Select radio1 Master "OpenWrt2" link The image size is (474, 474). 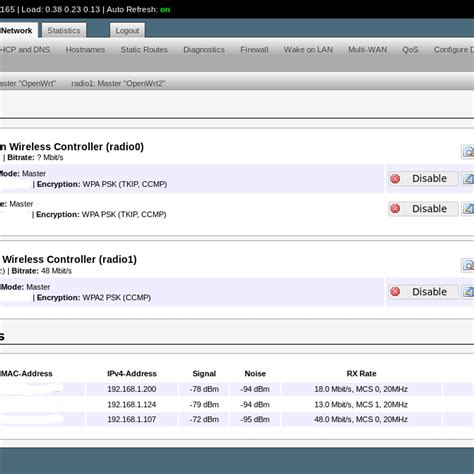coord(118,83)
